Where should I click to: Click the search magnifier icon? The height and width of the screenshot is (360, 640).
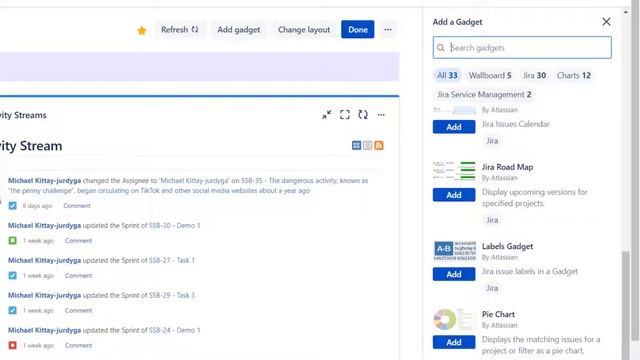pyautogui.click(x=441, y=48)
